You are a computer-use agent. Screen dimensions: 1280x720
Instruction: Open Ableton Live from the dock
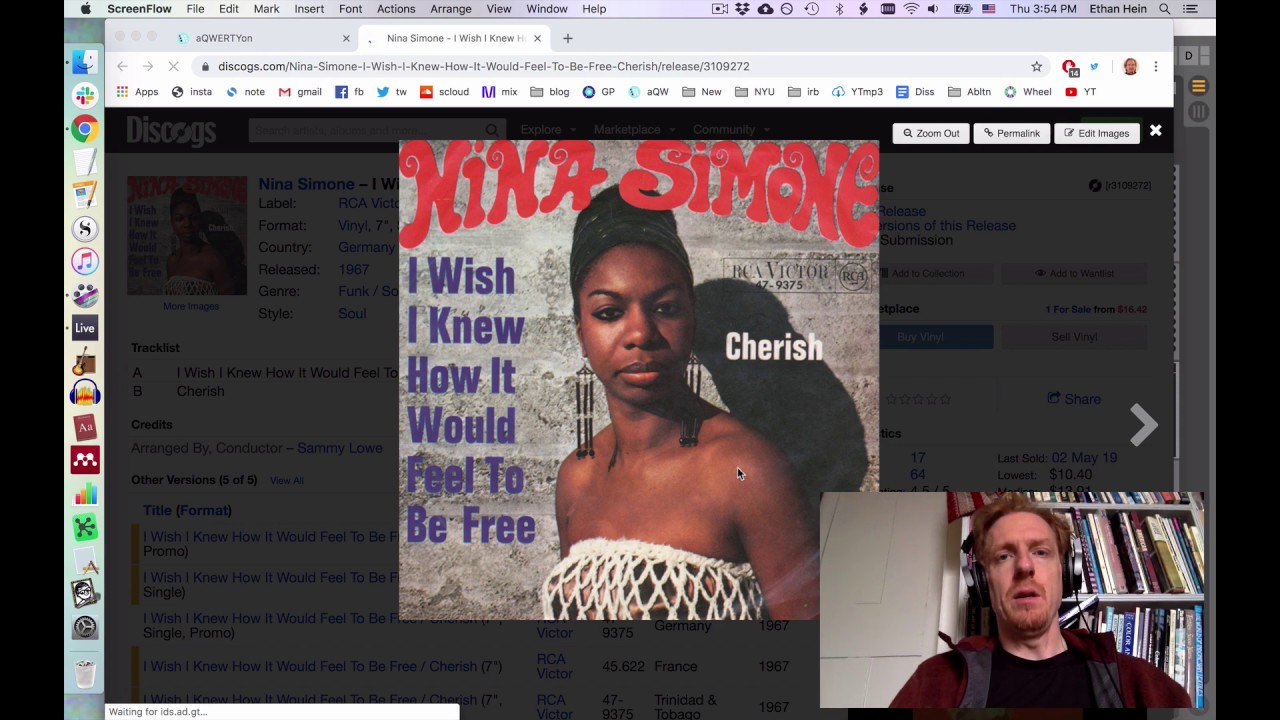pyautogui.click(x=85, y=328)
